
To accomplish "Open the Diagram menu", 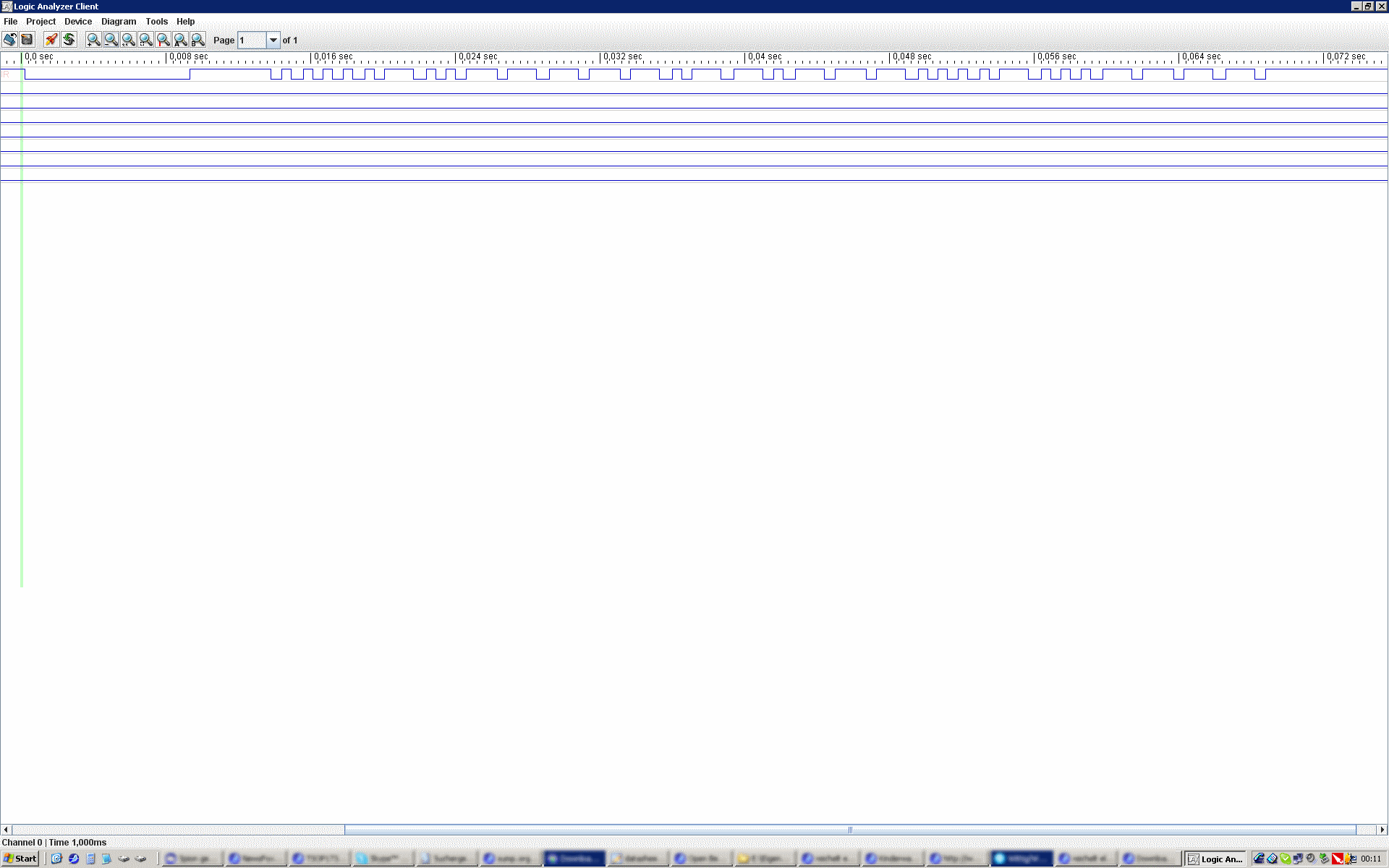I will coord(119,22).
